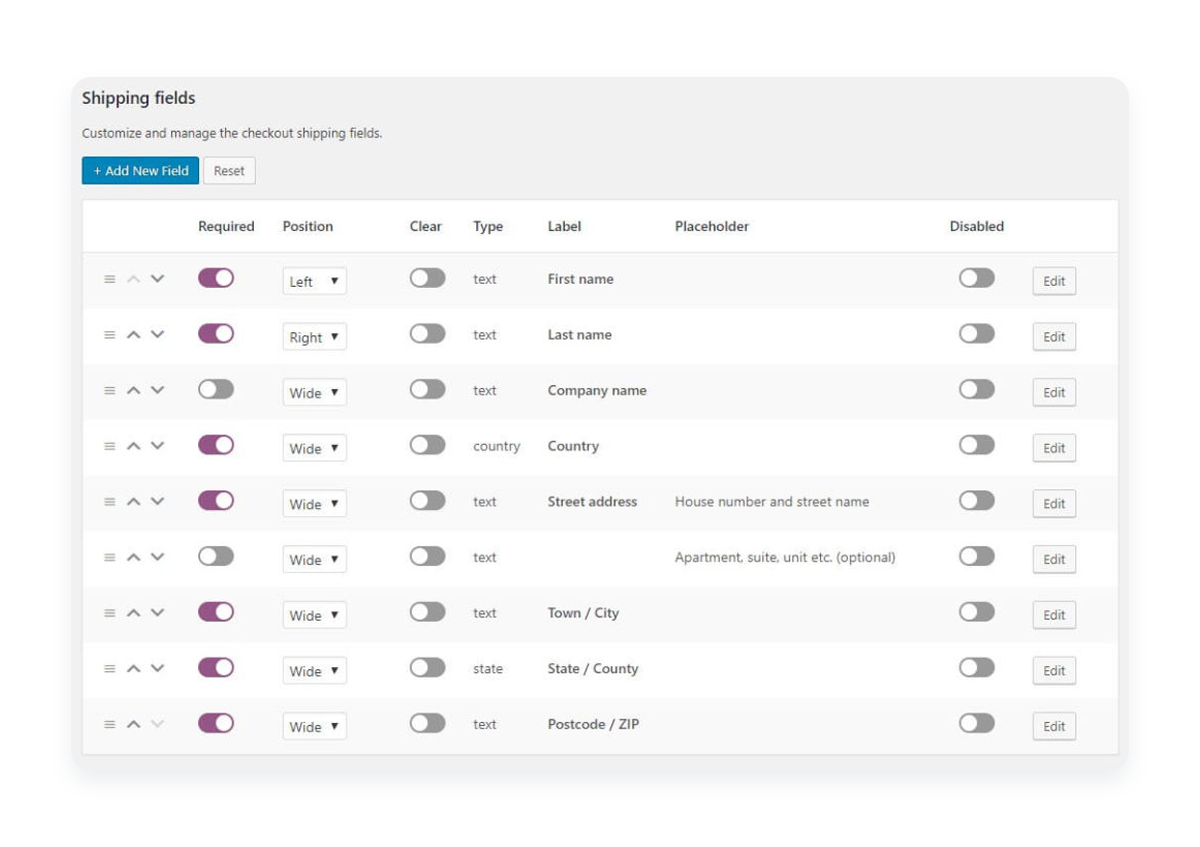Enable Required for Company name
This screenshot has height=847, width=1200.
point(216,389)
